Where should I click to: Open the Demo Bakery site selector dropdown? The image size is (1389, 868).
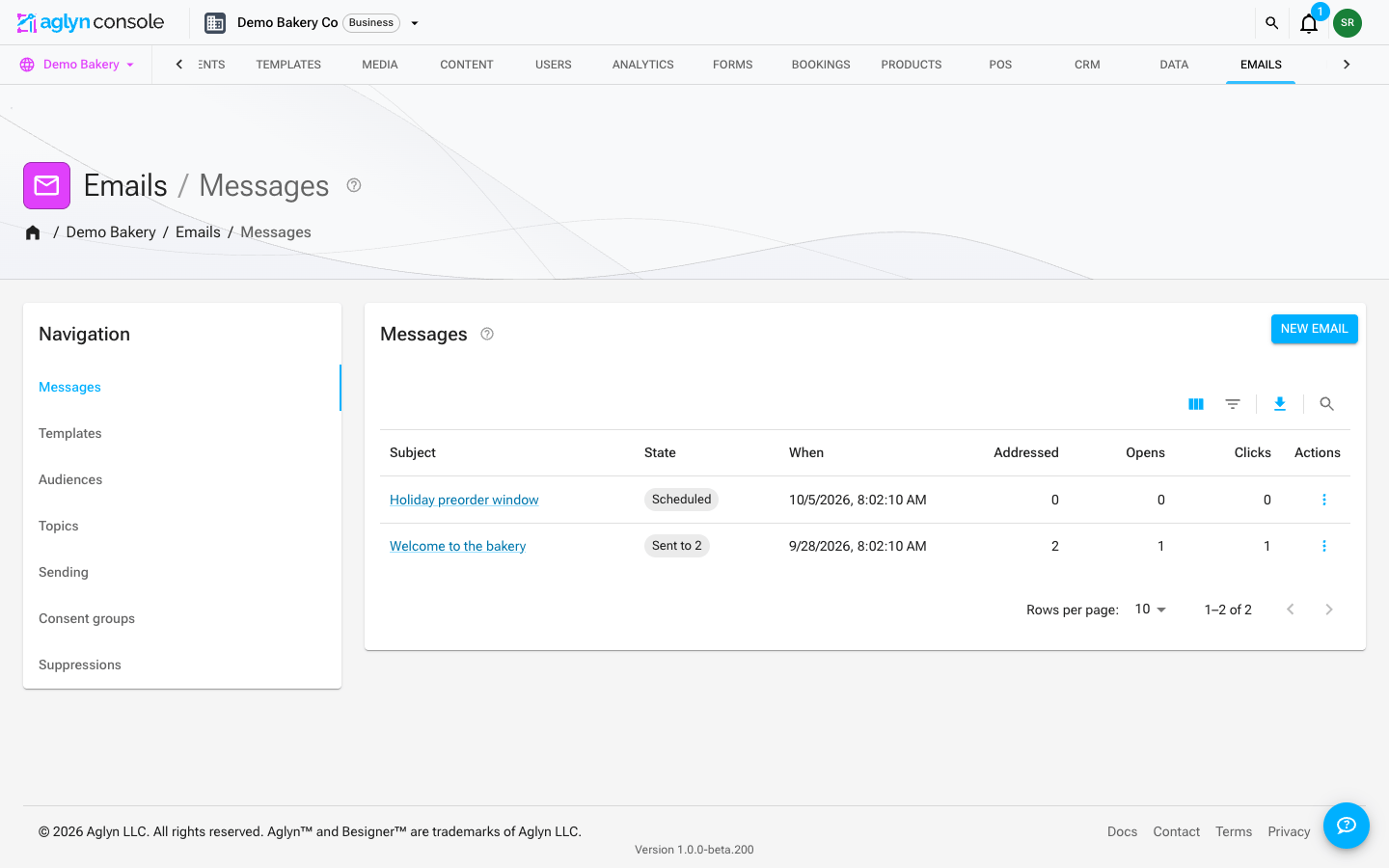[x=77, y=65]
